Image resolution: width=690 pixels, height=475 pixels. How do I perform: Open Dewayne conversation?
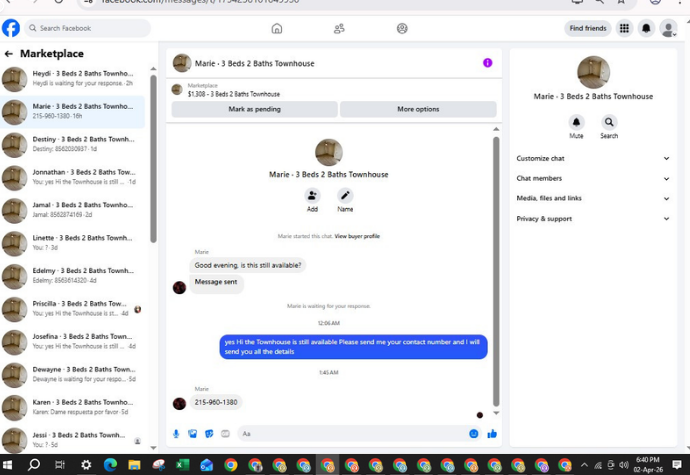[73, 375]
